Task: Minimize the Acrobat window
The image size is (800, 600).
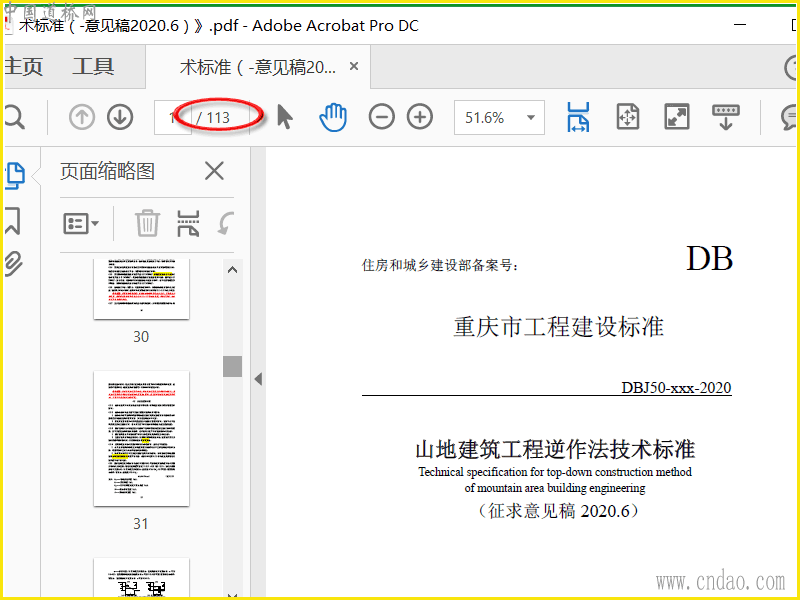Action: [x=740, y=24]
